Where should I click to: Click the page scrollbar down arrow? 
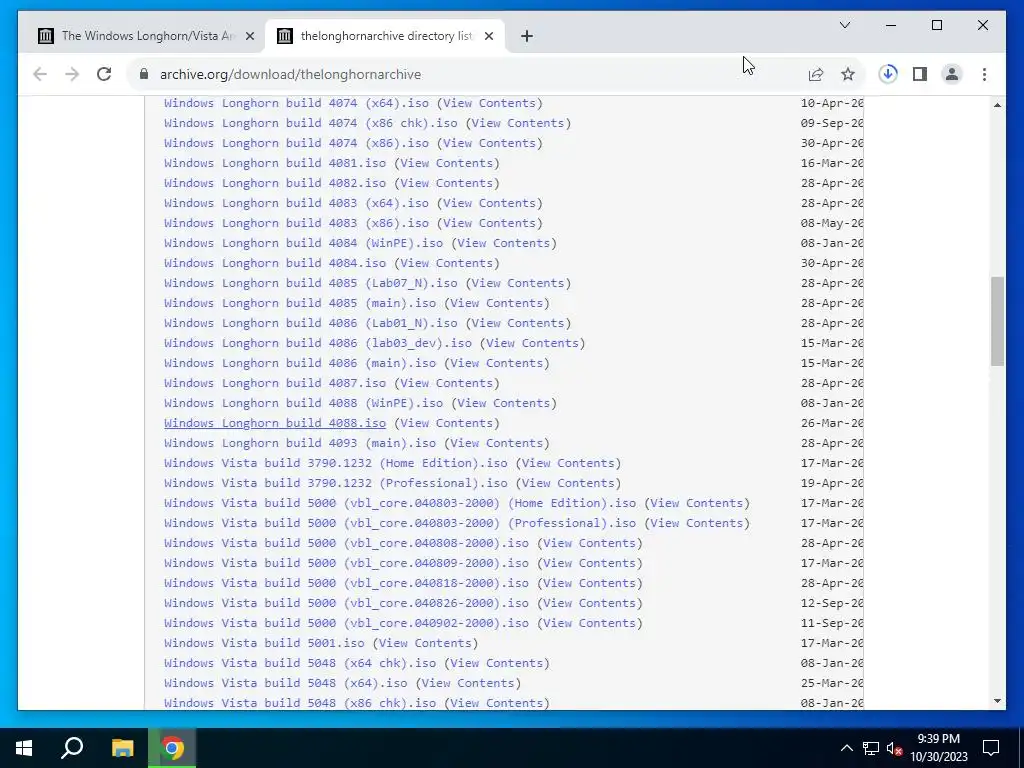click(997, 701)
